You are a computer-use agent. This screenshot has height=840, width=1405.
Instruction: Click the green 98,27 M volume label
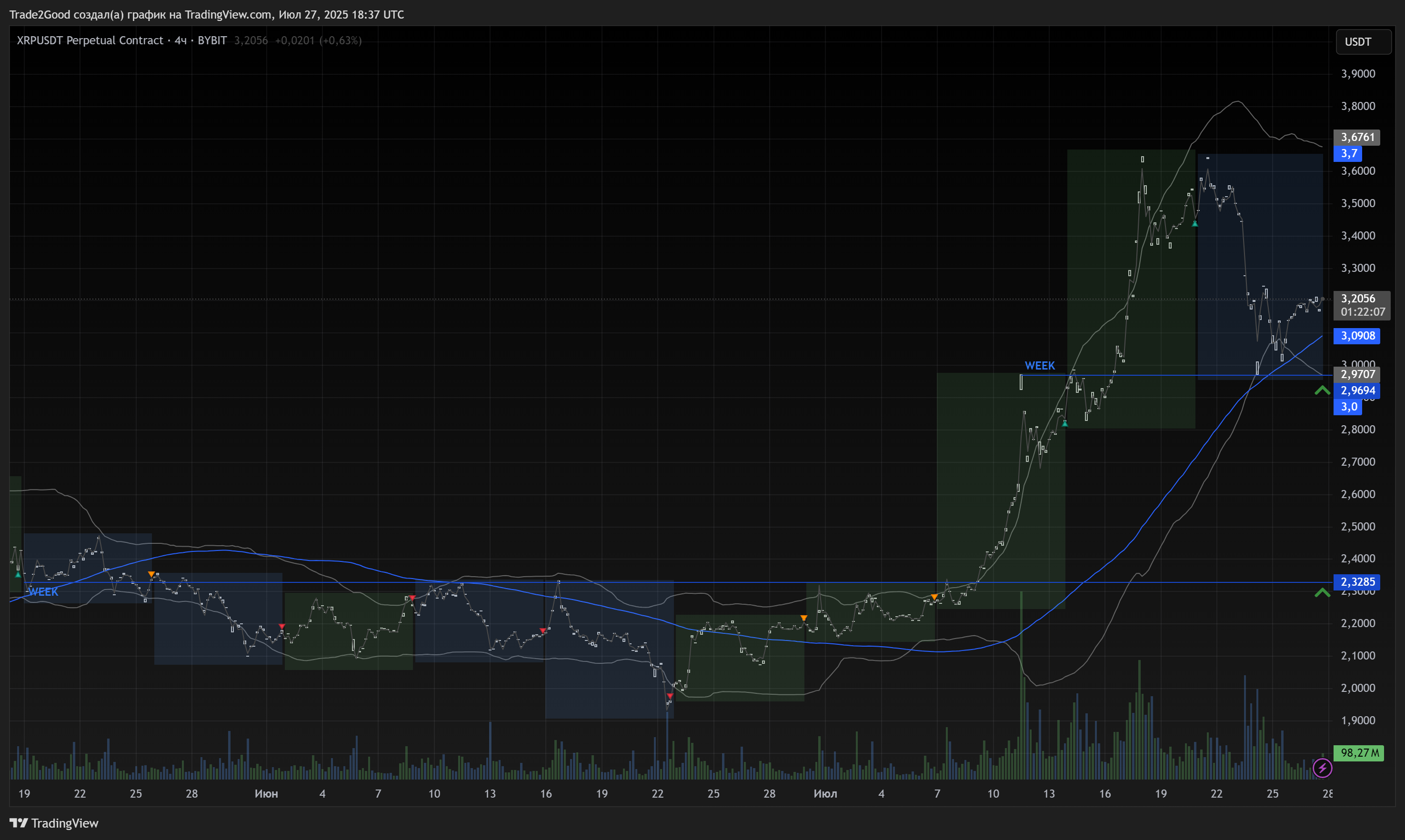coord(1359,753)
